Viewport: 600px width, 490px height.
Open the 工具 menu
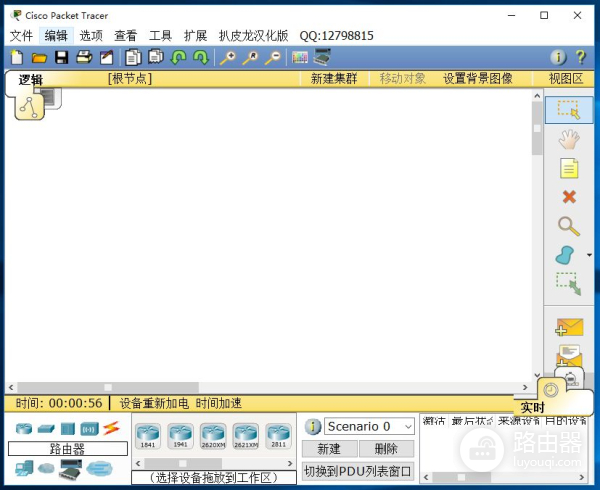(160, 36)
